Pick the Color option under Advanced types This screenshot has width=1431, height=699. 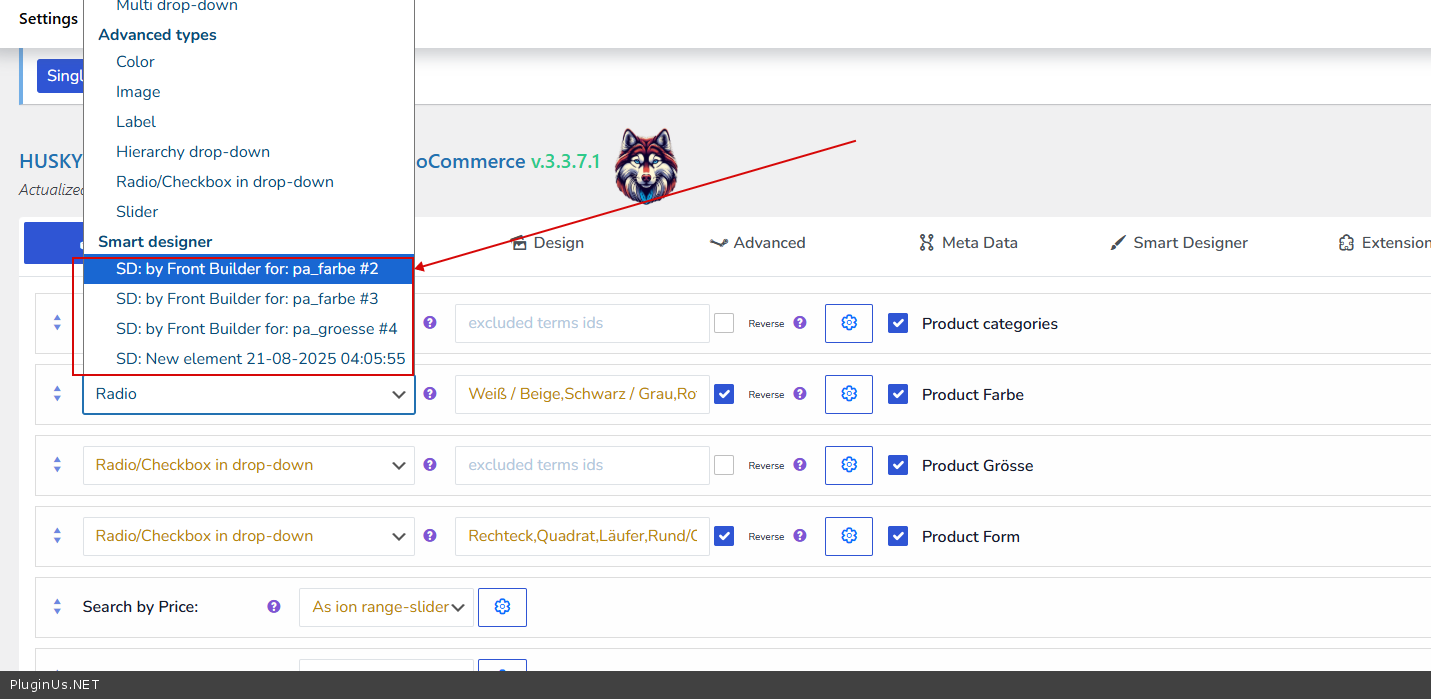point(135,62)
